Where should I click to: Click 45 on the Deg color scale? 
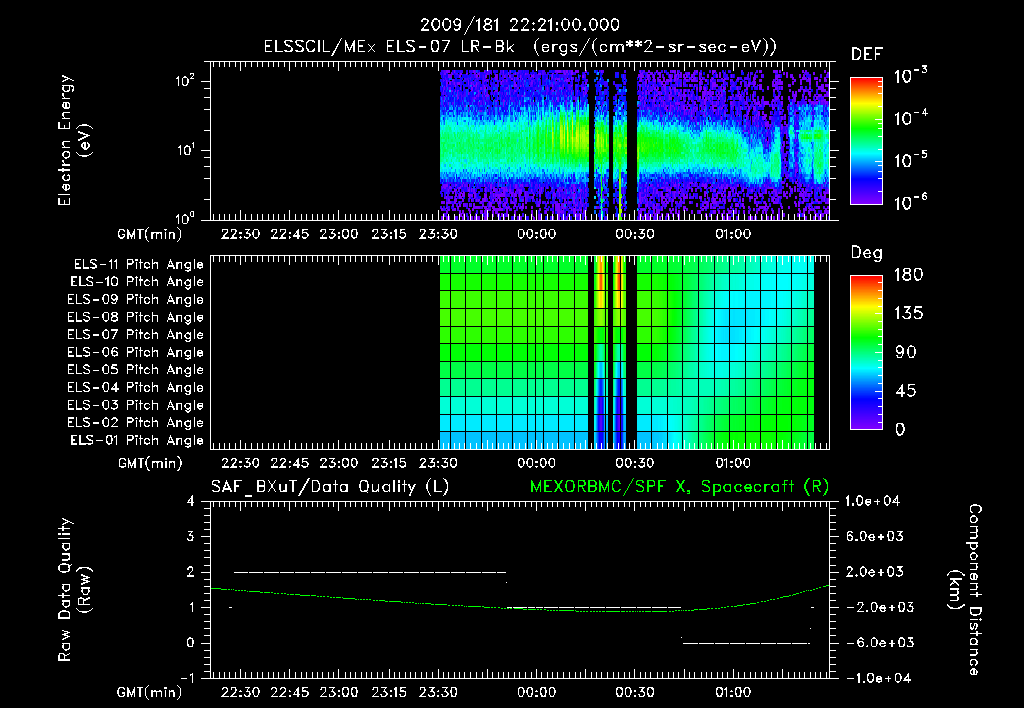coord(905,391)
